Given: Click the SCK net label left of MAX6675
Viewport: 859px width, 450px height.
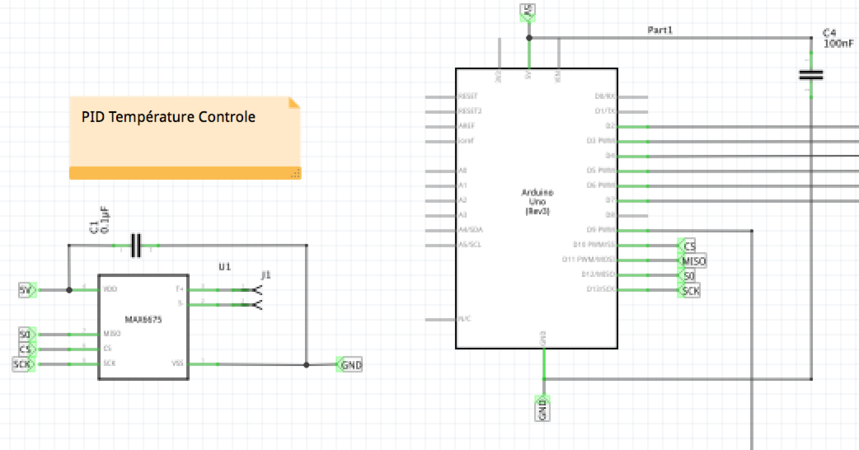Looking at the screenshot, I should 23,365.
